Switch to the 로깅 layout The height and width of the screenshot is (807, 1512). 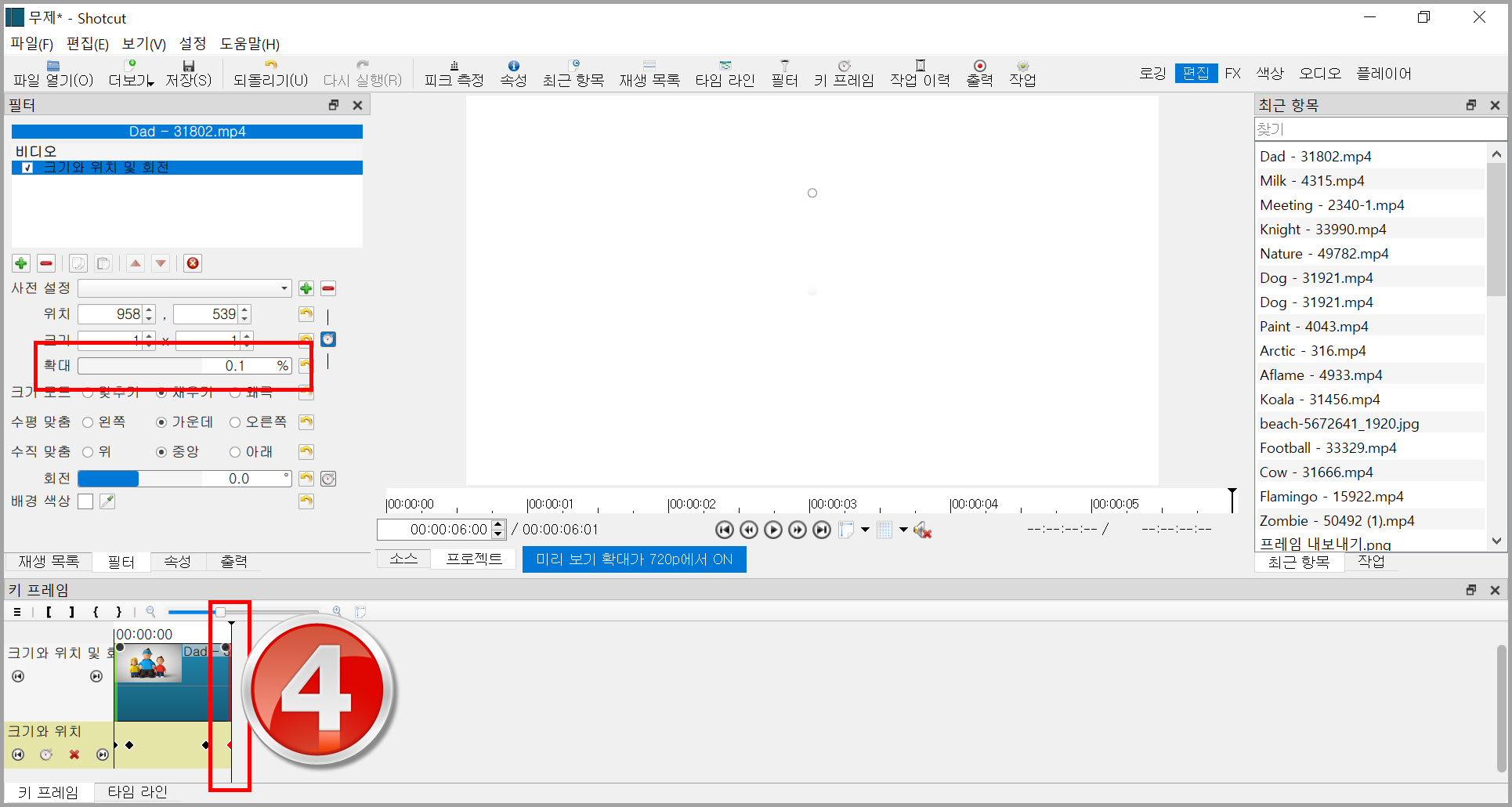[x=1152, y=74]
